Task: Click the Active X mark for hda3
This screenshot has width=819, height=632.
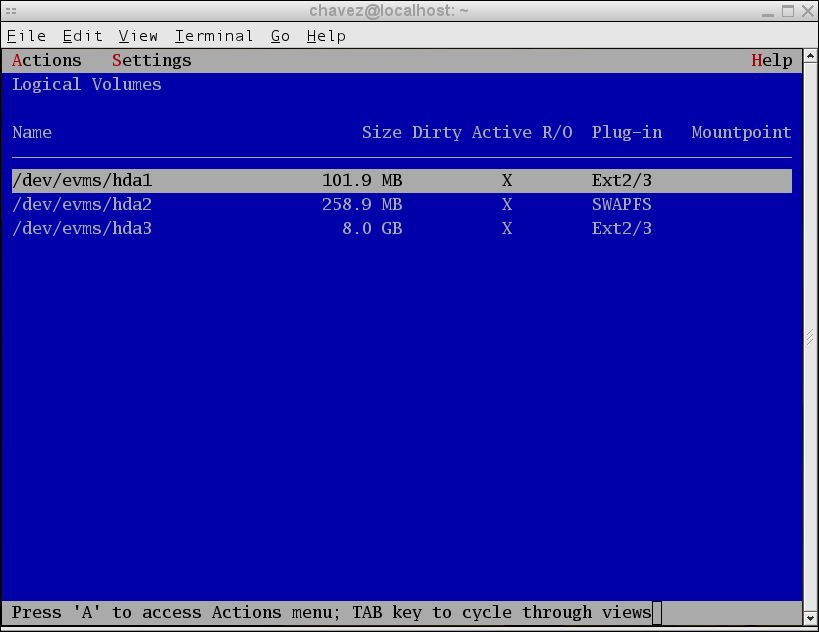Action: pyautogui.click(x=507, y=229)
